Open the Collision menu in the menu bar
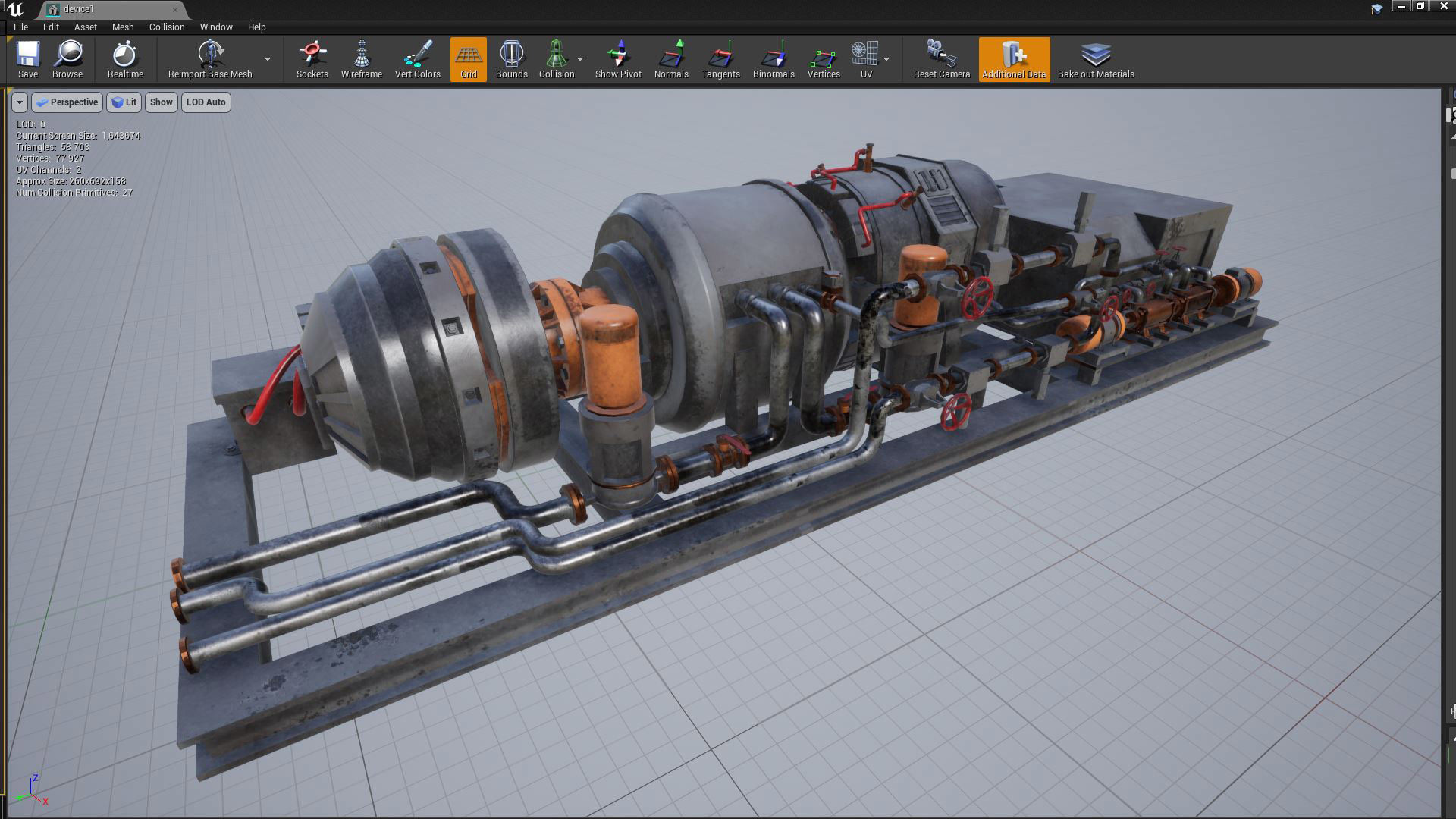The width and height of the screenshot is (1456, 819). coord(167,27)
